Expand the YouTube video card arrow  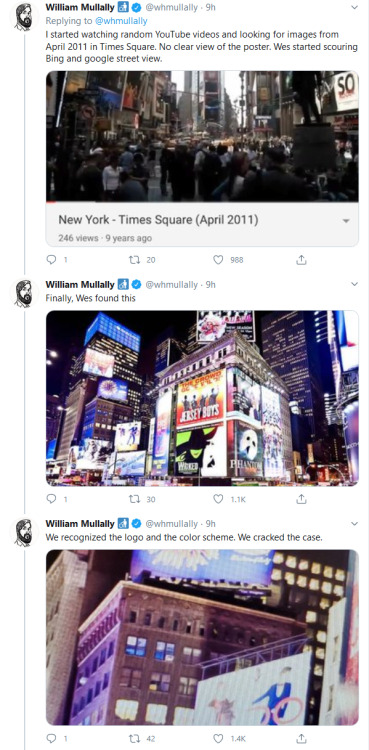pos(346,221)
